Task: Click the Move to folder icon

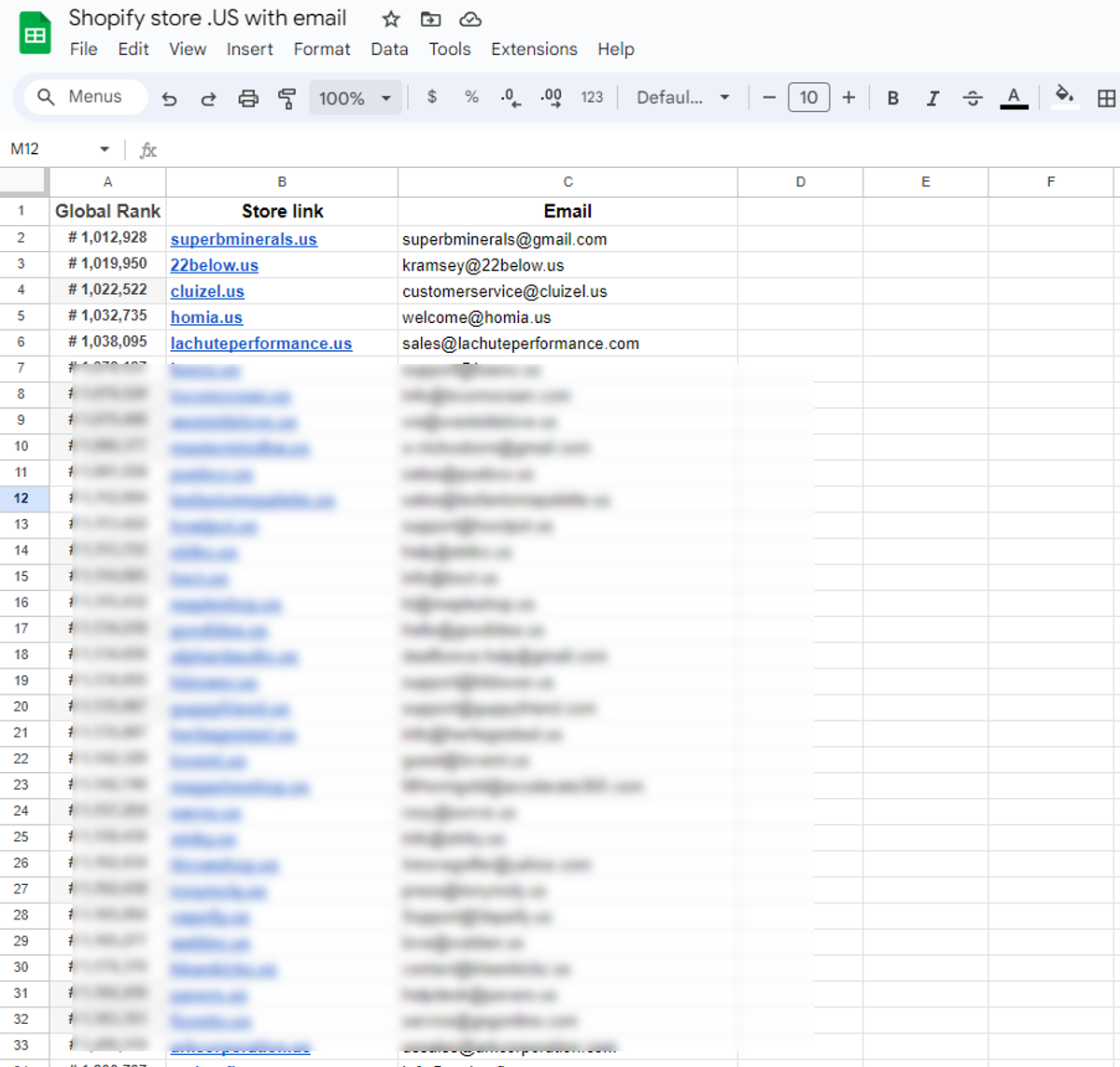Action: point(430,20)
